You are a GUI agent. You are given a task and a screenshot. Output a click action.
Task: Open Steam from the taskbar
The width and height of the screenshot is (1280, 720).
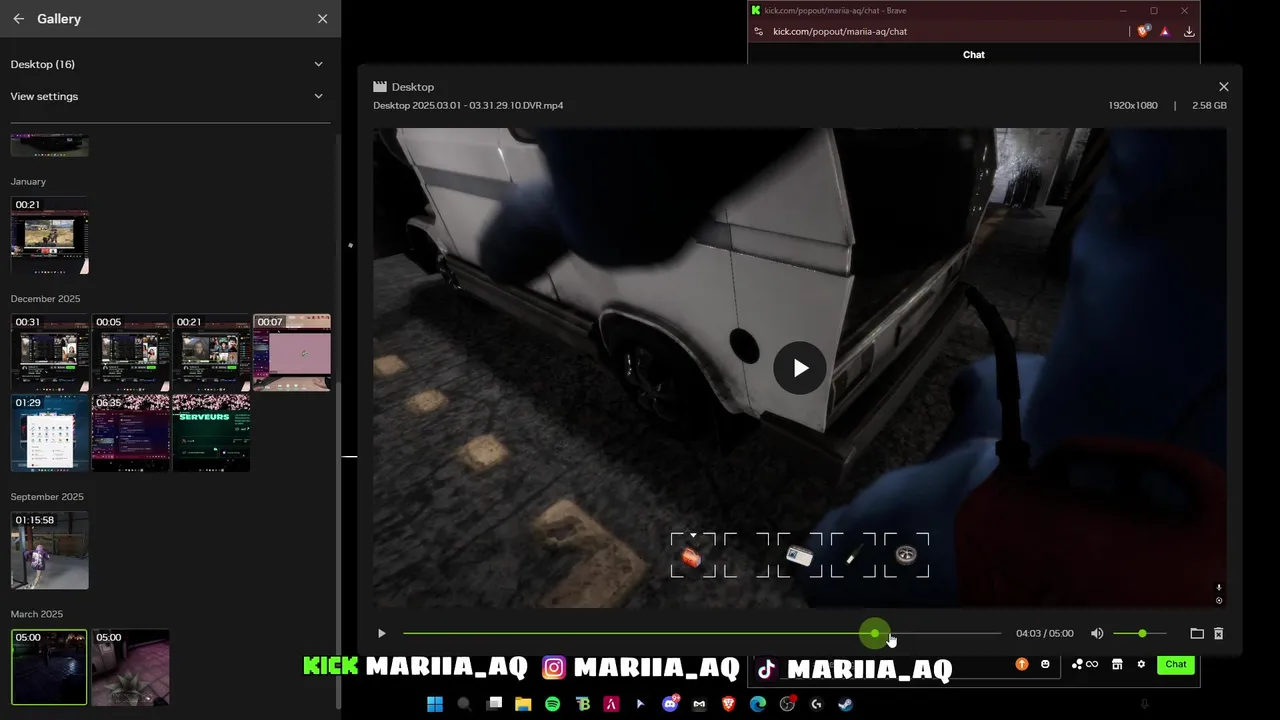click(846, 704)
